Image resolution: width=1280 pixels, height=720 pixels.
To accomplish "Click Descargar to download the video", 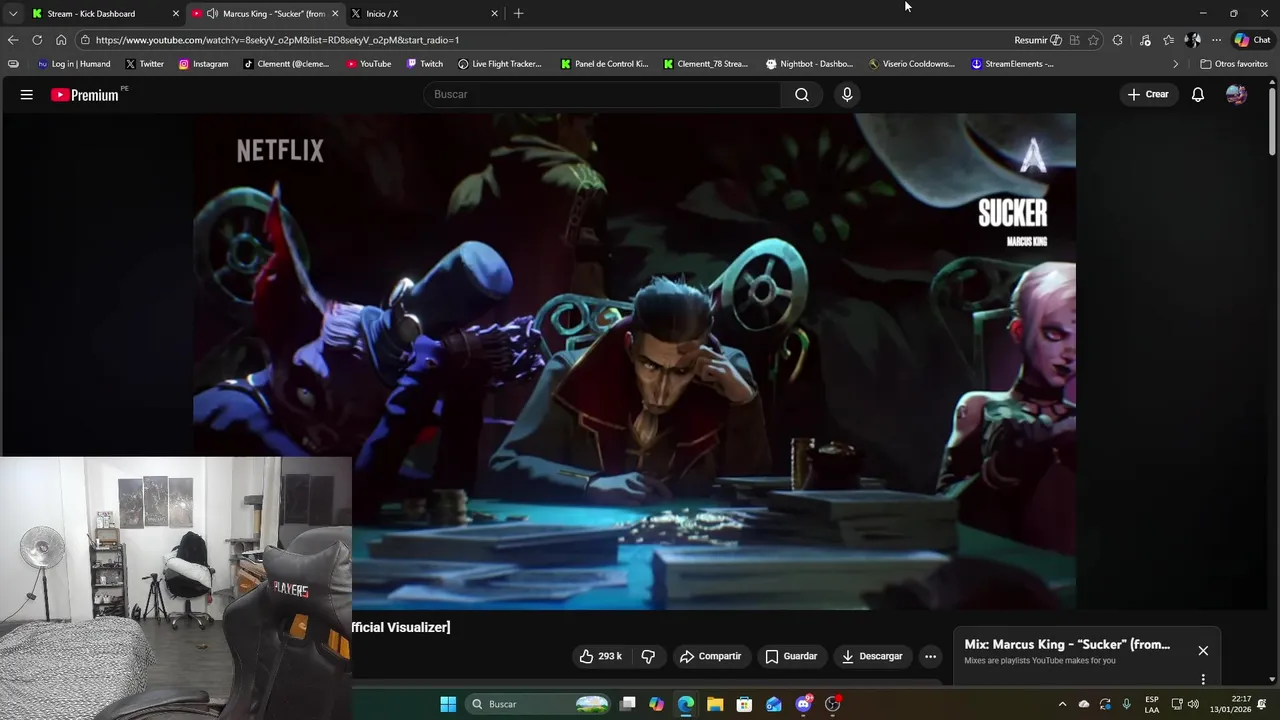I will tap(872, 656).
